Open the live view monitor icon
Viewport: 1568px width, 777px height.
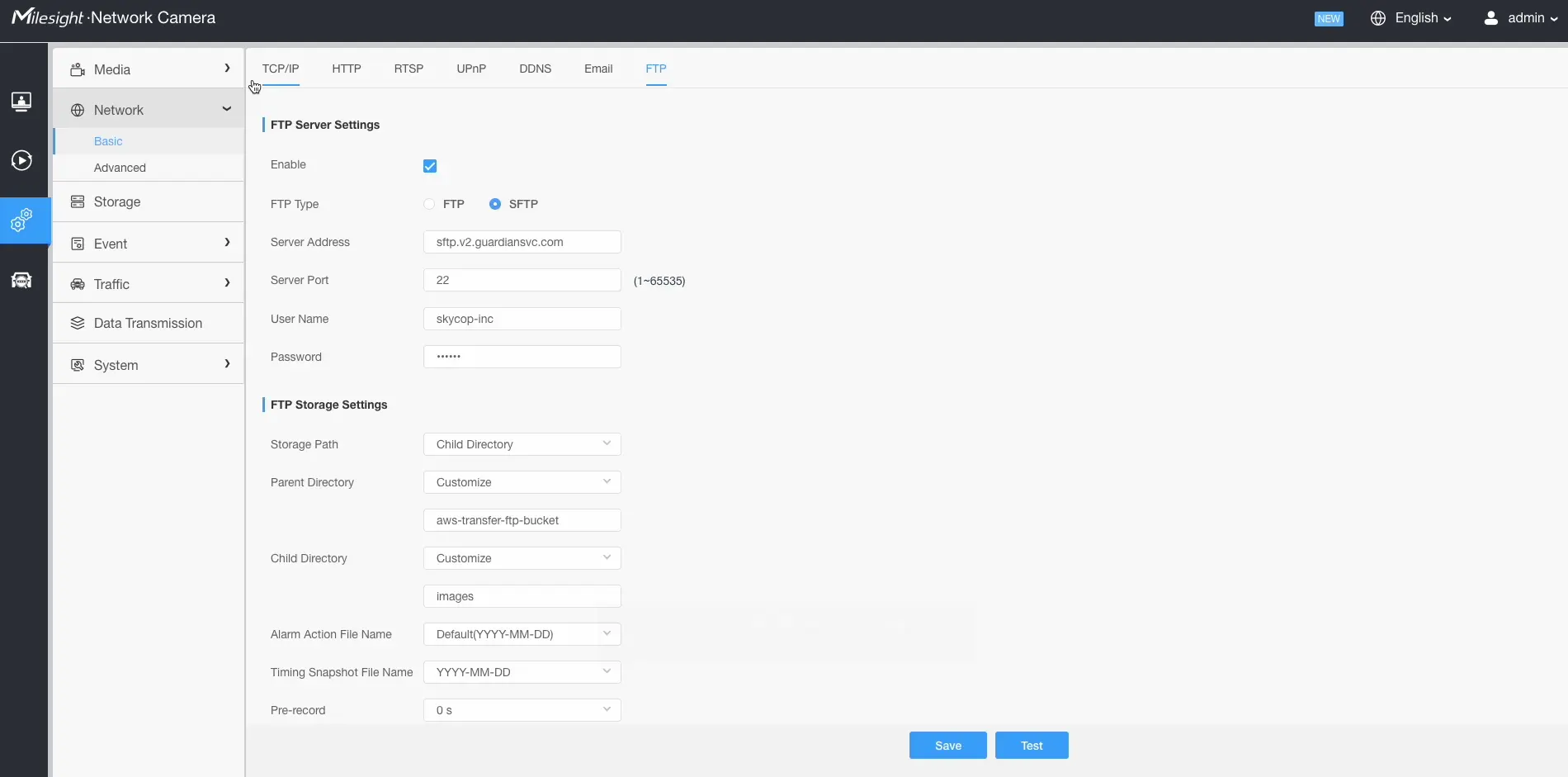coord(22,102)
